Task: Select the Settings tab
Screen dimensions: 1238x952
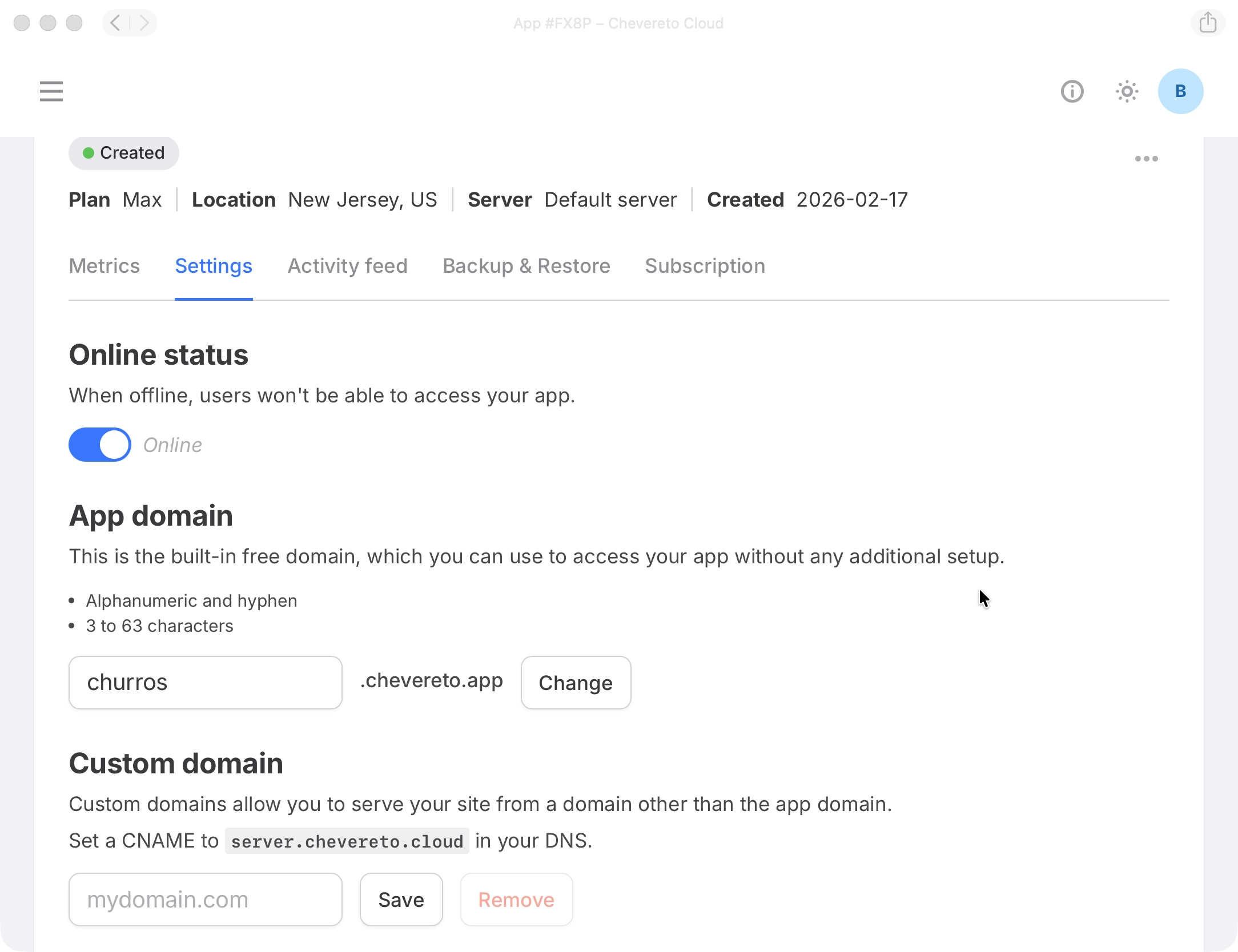Action: (214, 266)
